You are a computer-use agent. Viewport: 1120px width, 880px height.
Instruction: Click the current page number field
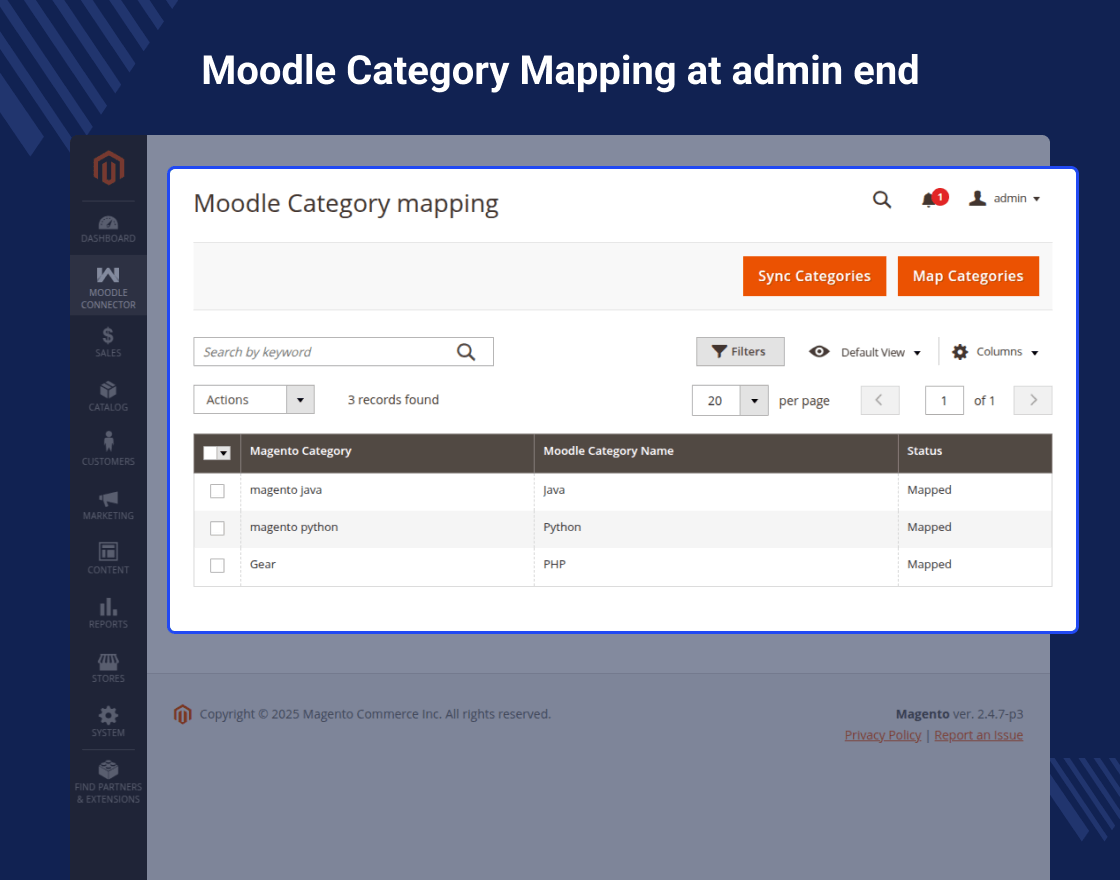[x=944, y=400]
